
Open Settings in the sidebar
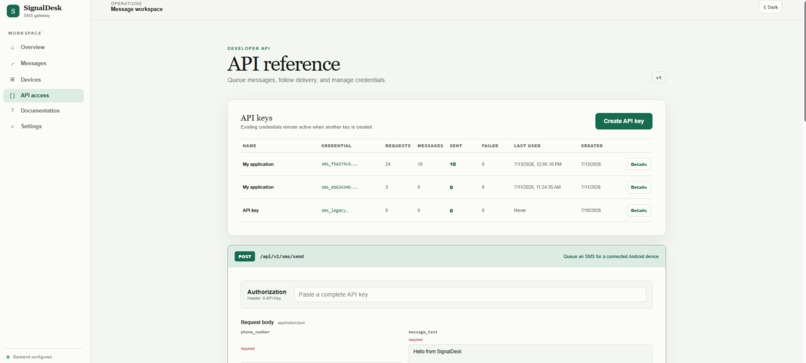tap(43, 126)
